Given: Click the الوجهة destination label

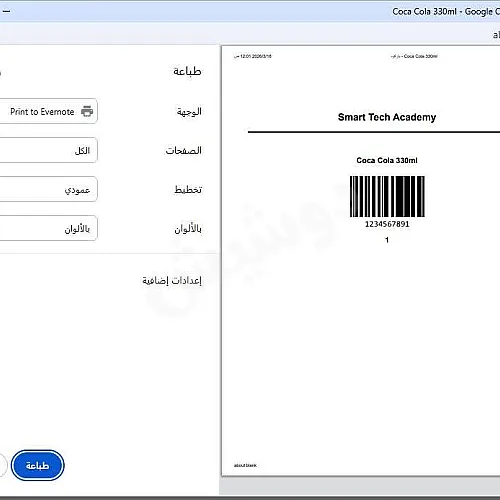Looking at the screenshot, I should coord(189,111).
